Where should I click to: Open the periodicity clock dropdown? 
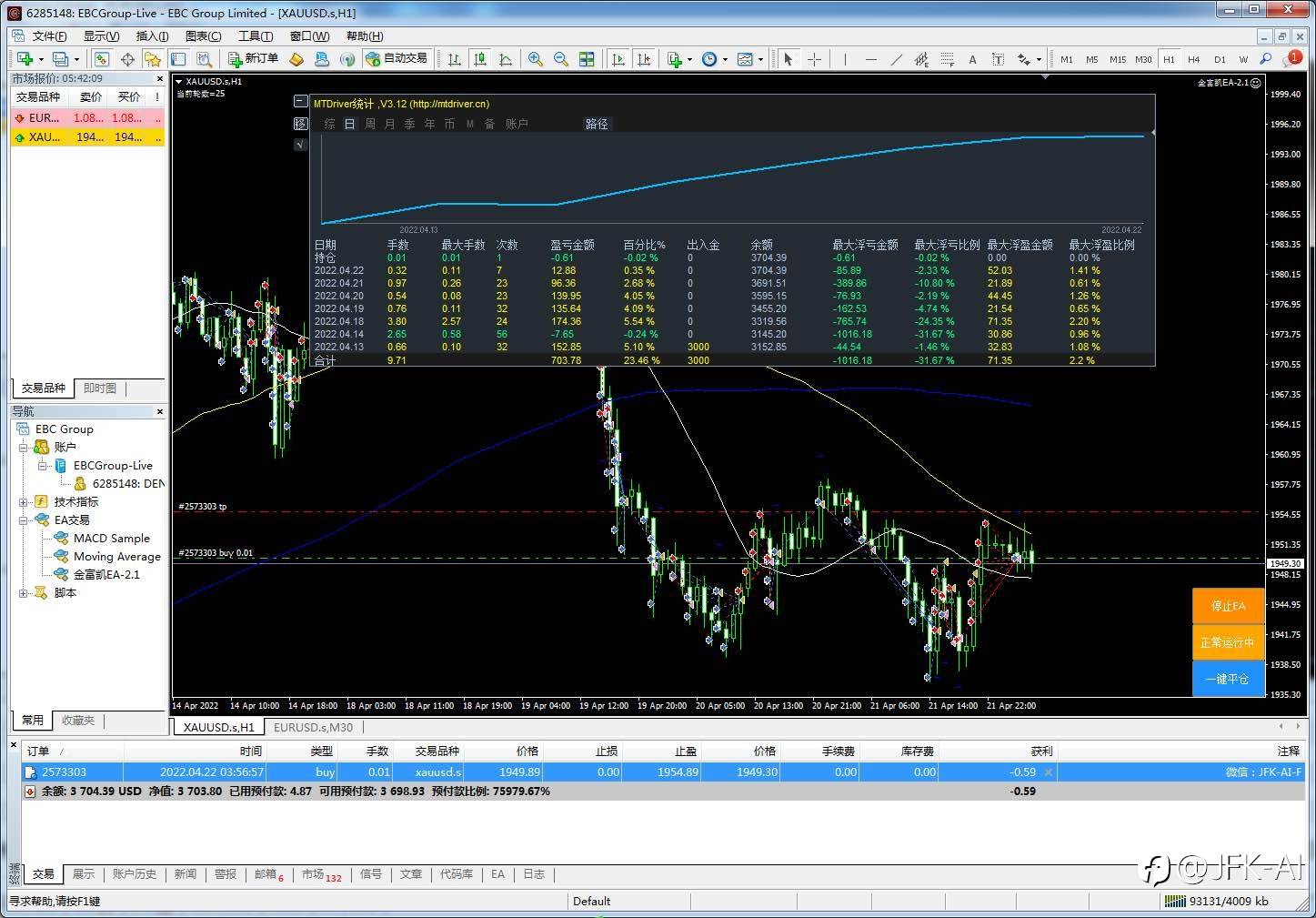point(714,59)
